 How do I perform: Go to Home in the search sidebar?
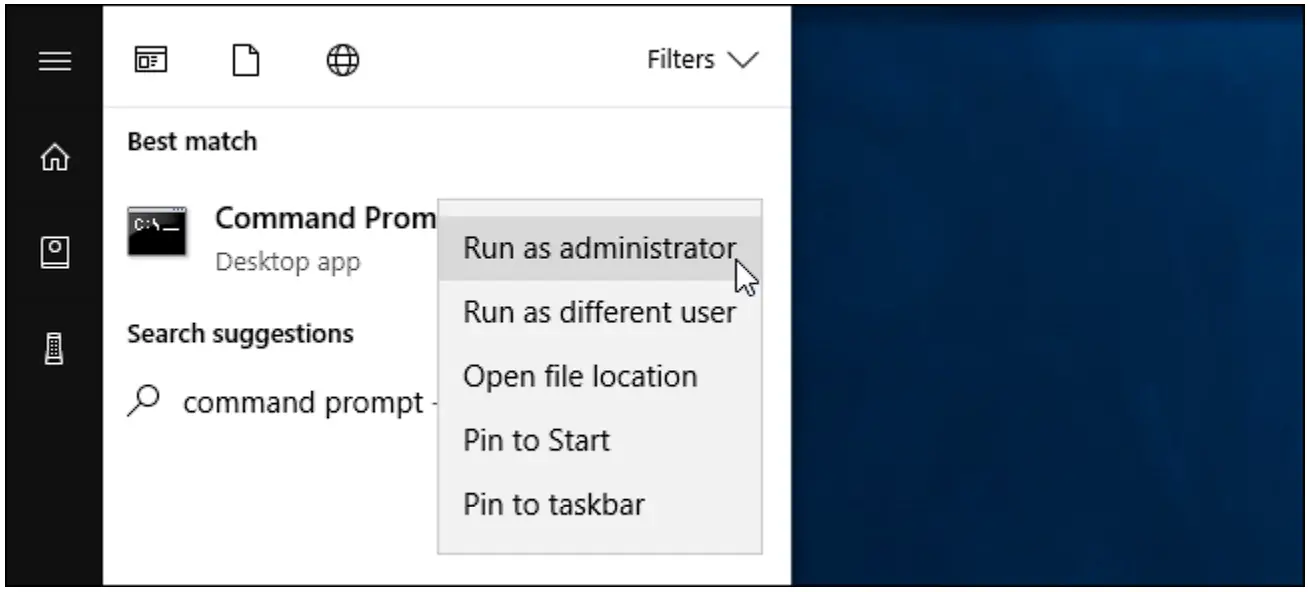click(x=54, y=156)
